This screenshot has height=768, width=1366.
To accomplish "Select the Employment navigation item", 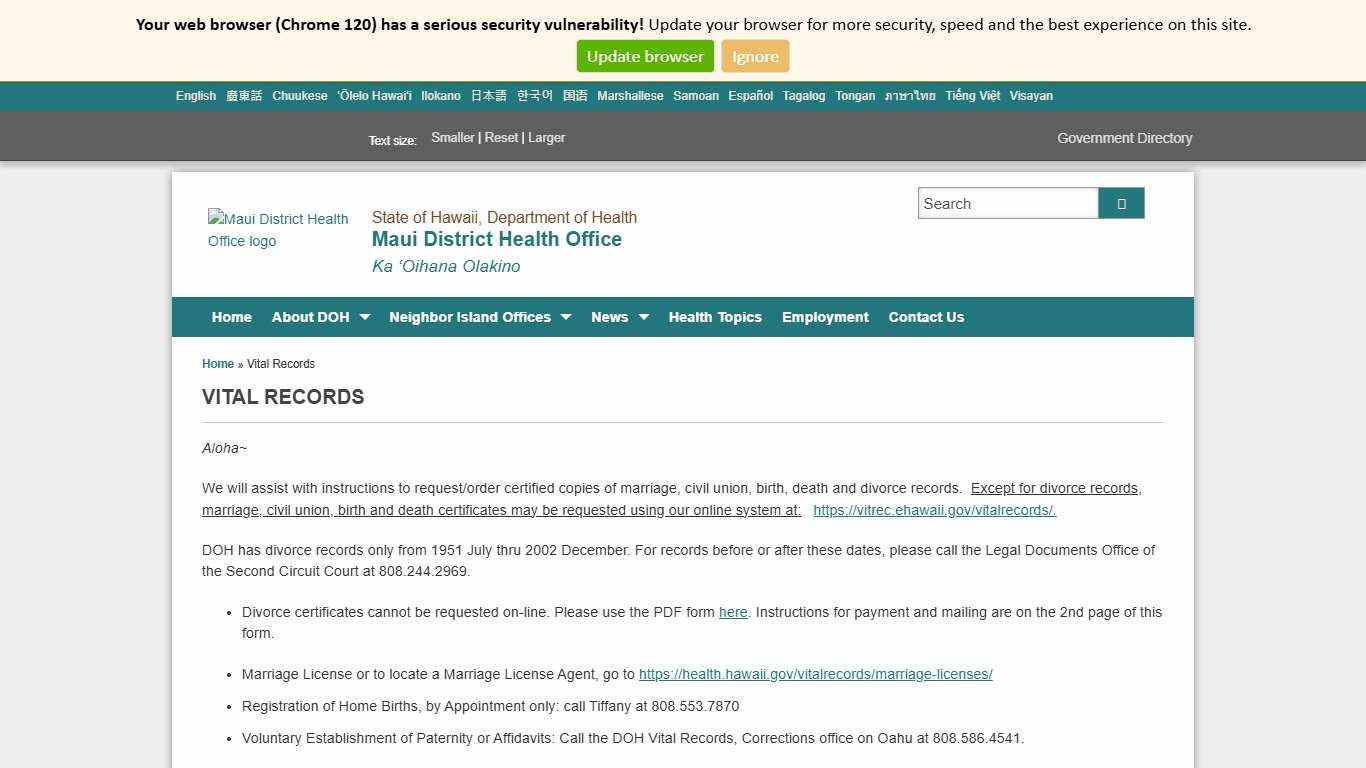I will [825, 317].
